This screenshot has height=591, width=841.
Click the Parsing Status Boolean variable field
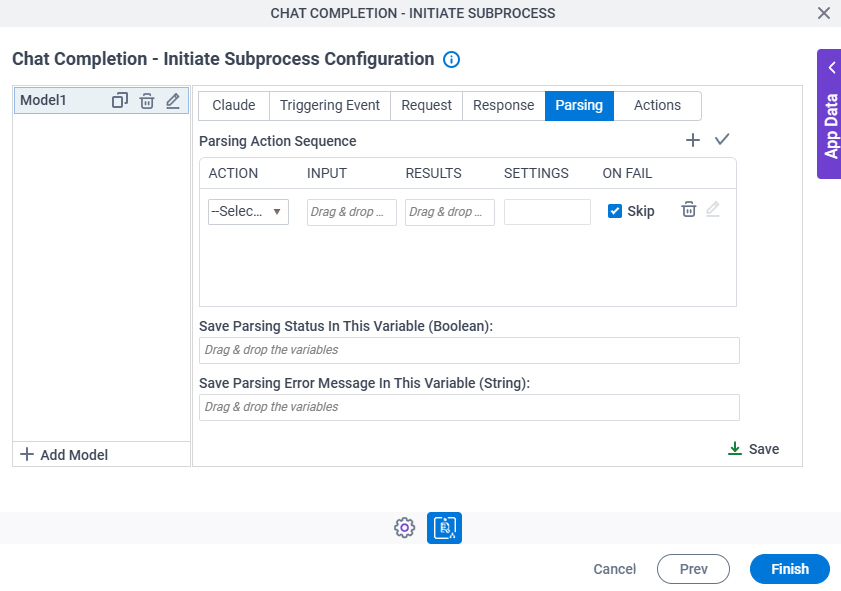469,350
